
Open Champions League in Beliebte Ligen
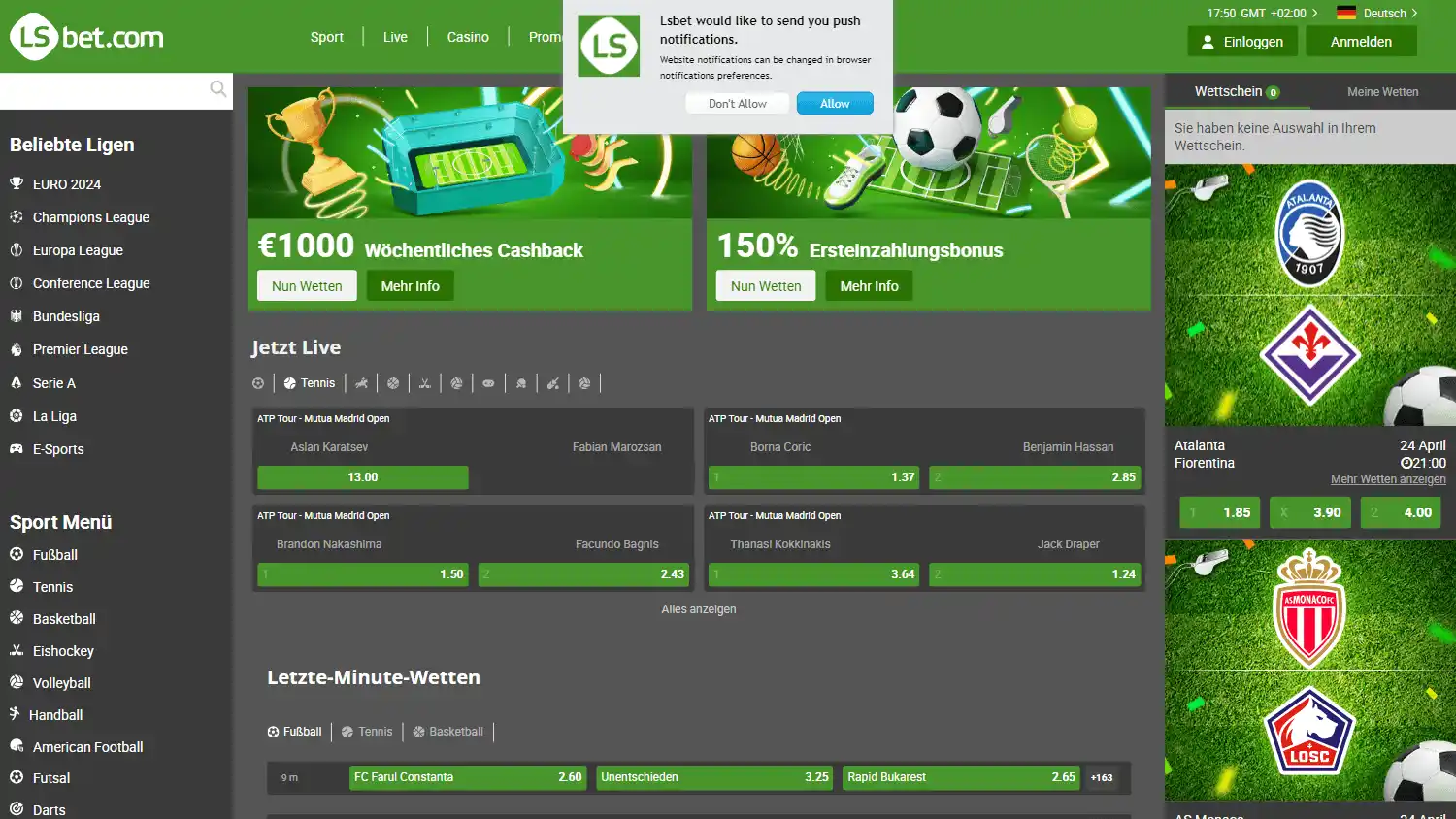pyautogui.click(x=91, y=217)
